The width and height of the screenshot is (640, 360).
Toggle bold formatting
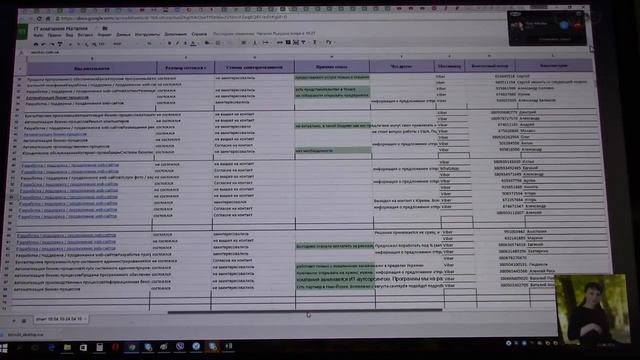click(x=170, y=43)
